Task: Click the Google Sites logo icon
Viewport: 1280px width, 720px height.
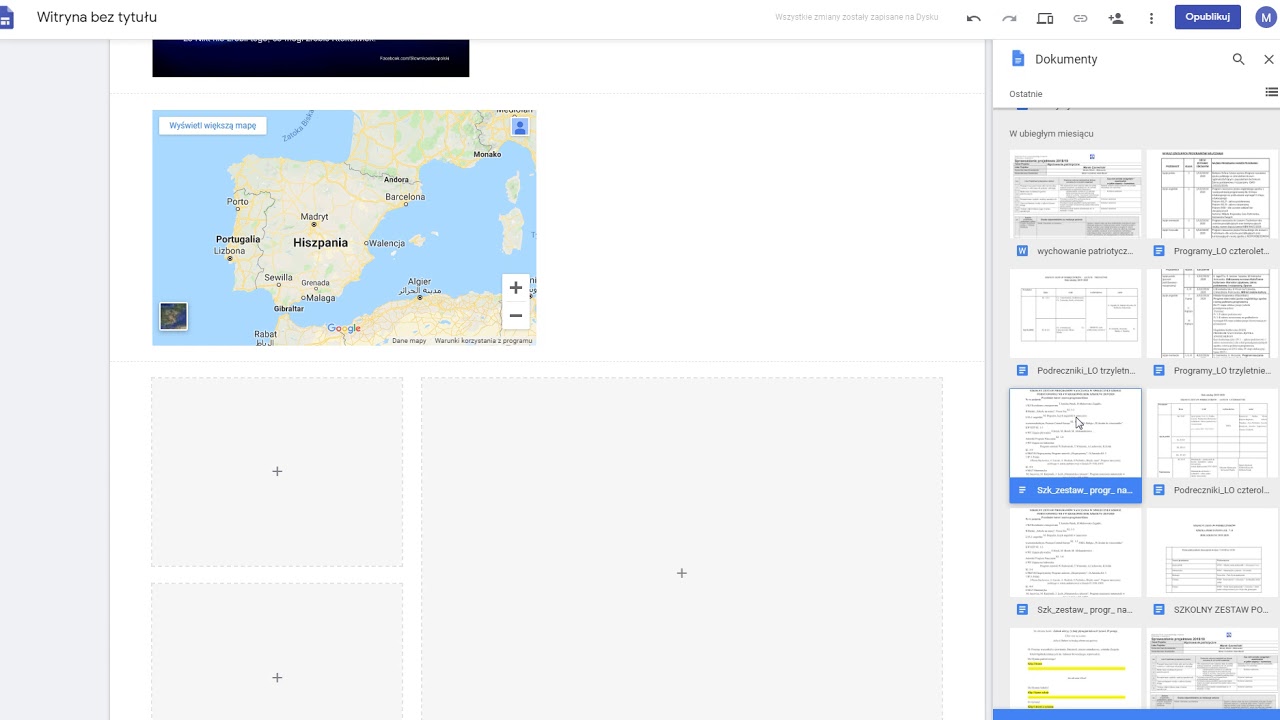Action: click(7, 18)
